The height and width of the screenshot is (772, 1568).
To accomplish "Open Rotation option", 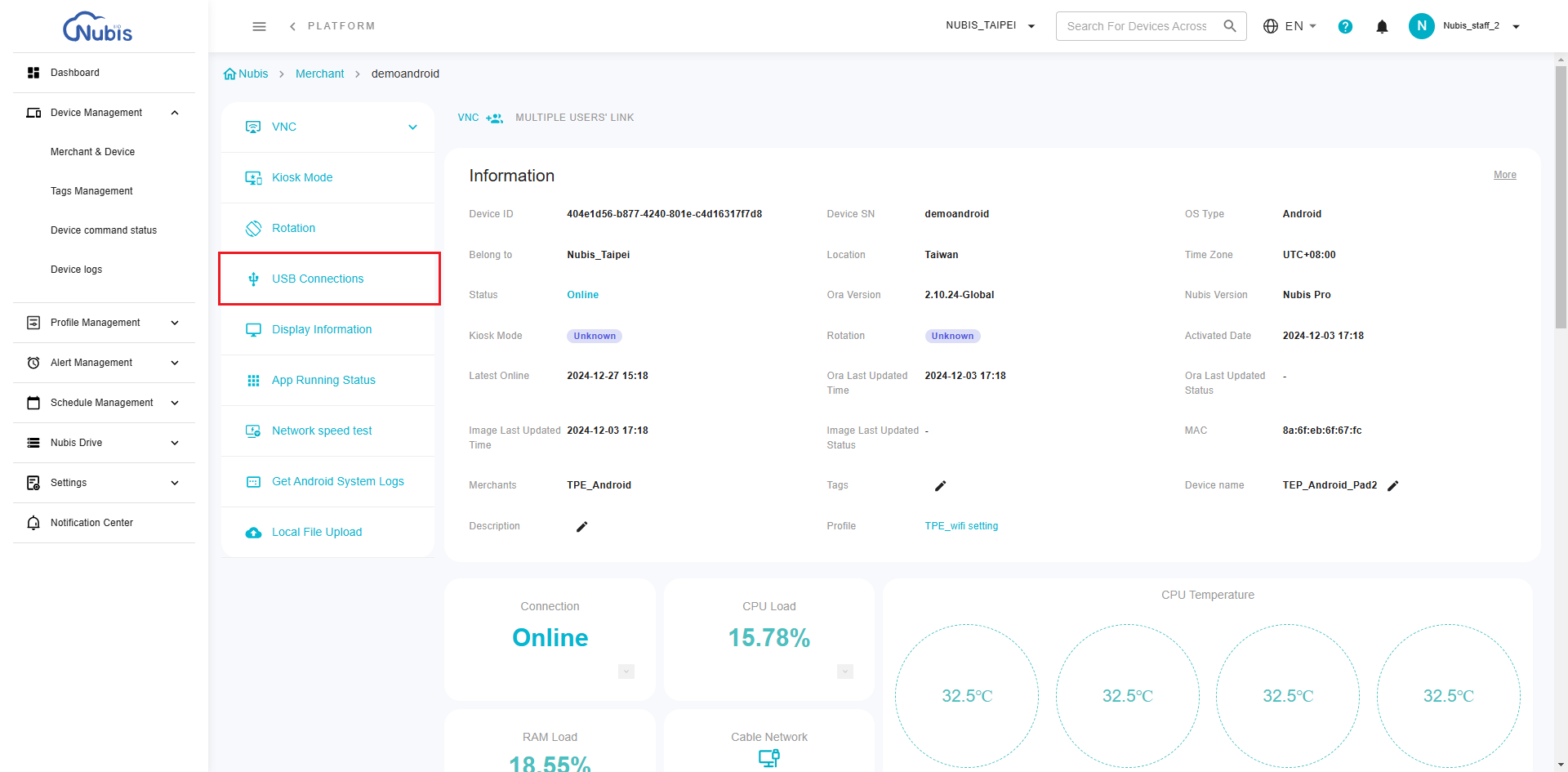I will click(x=327, y=228).
